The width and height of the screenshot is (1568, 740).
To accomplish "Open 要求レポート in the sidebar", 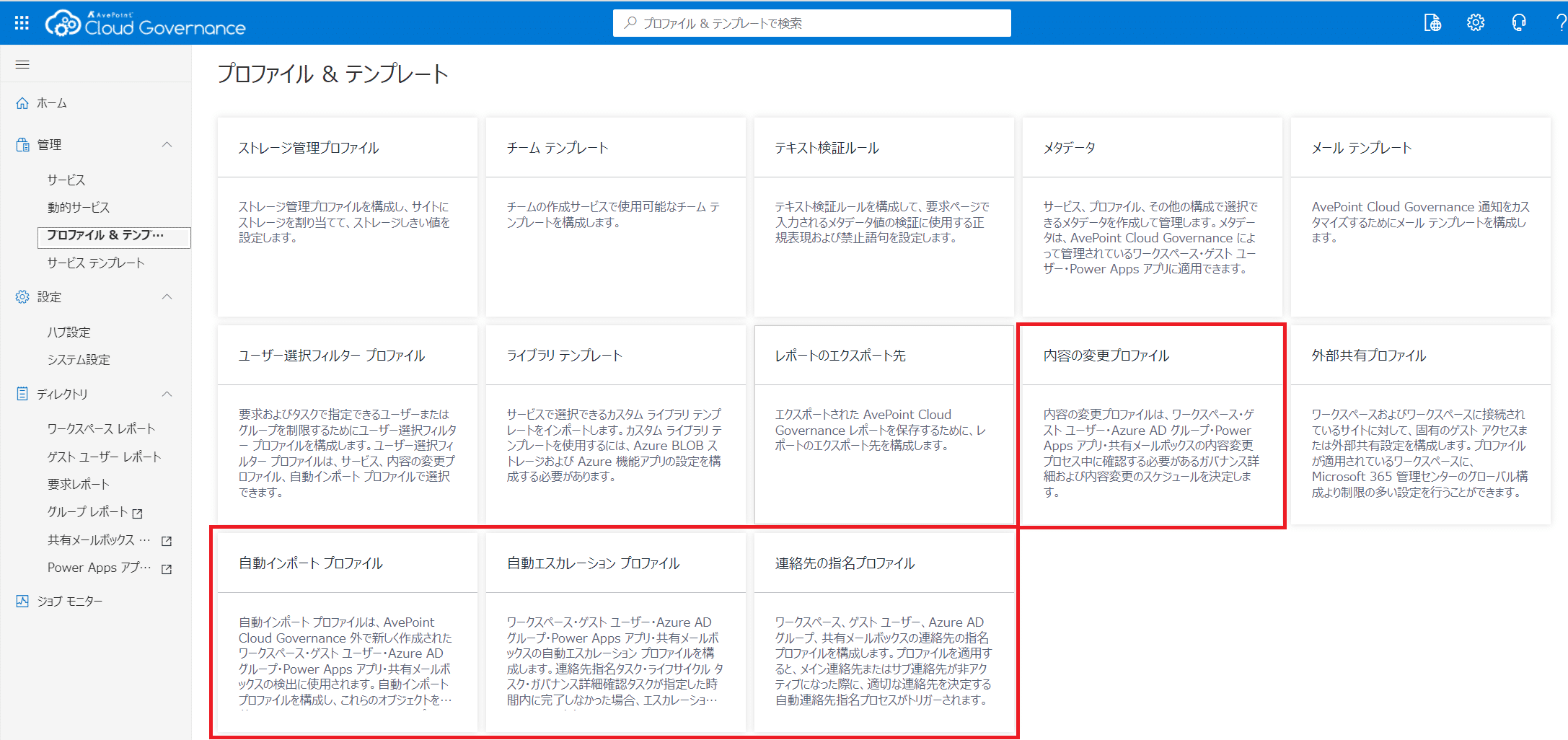I will 79,484.
